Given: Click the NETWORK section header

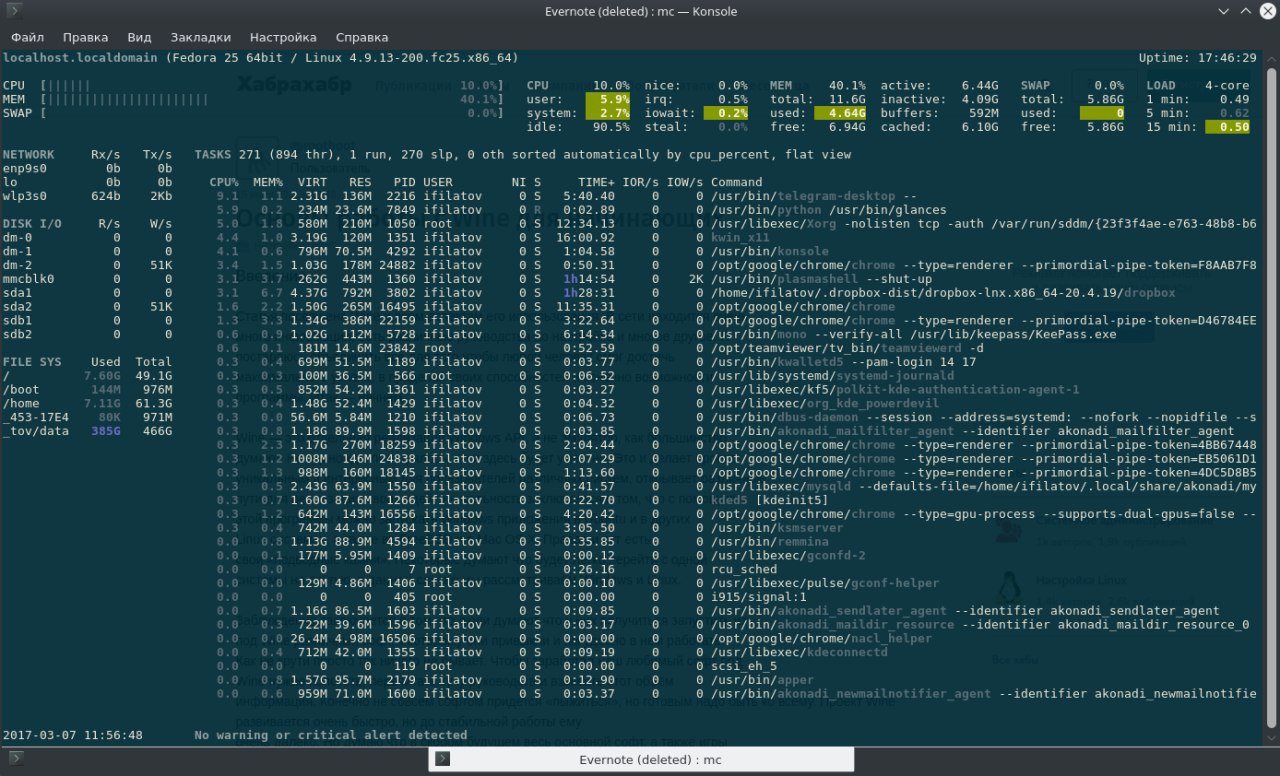Looking at the screenshot, I should point(29,155).
